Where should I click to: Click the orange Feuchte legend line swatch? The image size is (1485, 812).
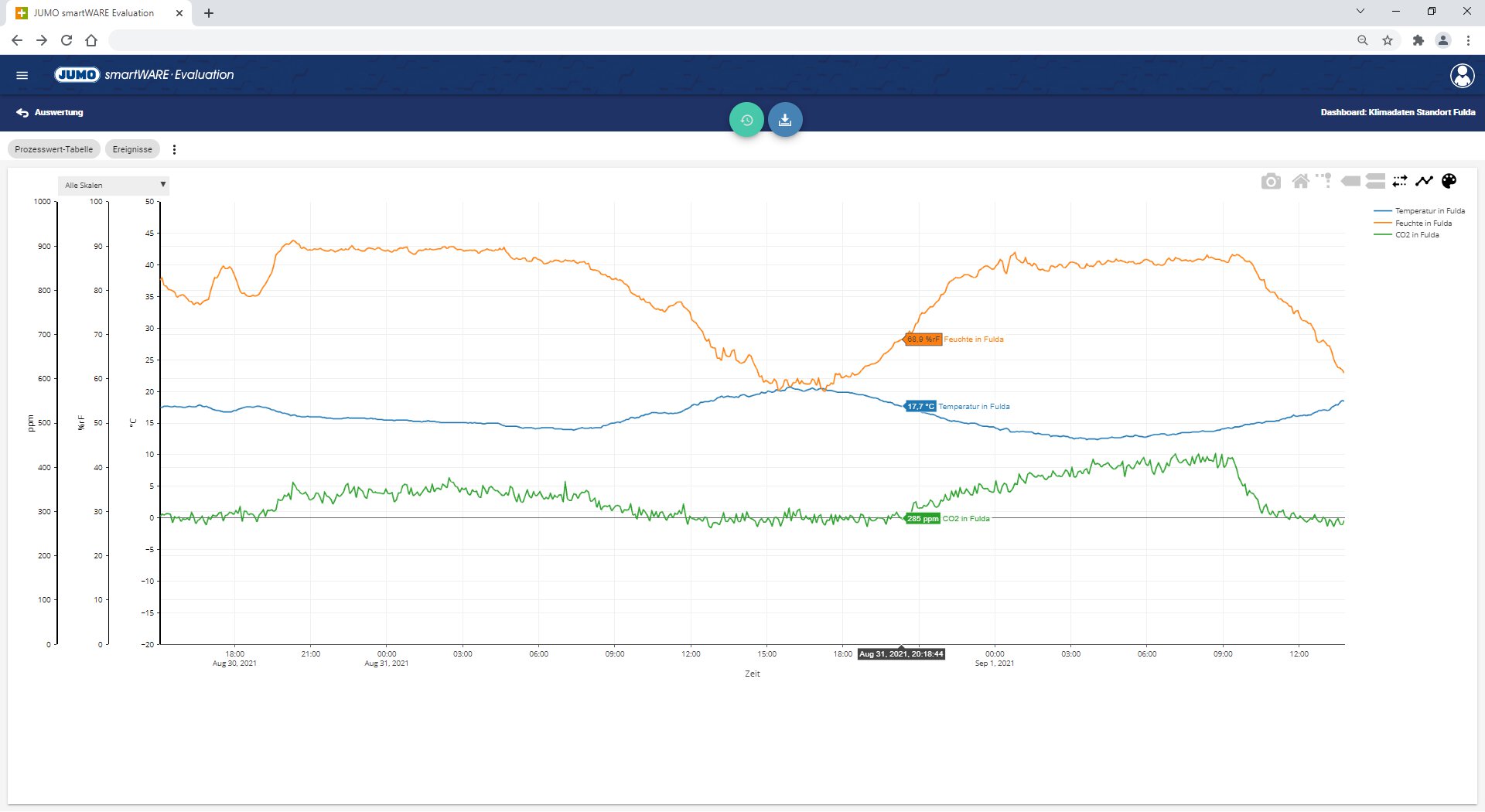click(1382, 223)
